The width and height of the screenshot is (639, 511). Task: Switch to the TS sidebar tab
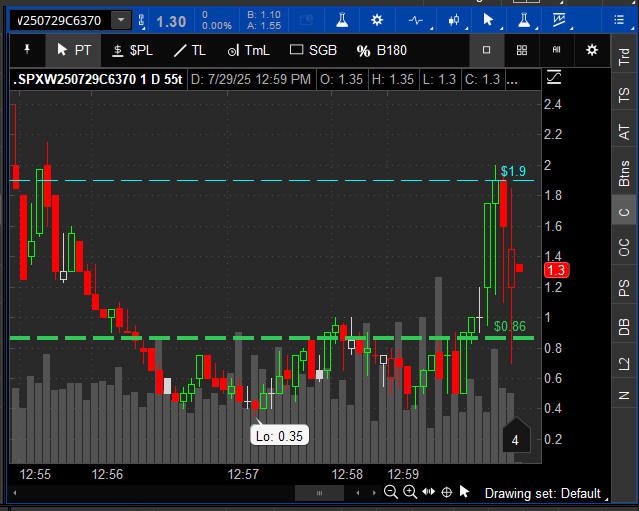624,95
